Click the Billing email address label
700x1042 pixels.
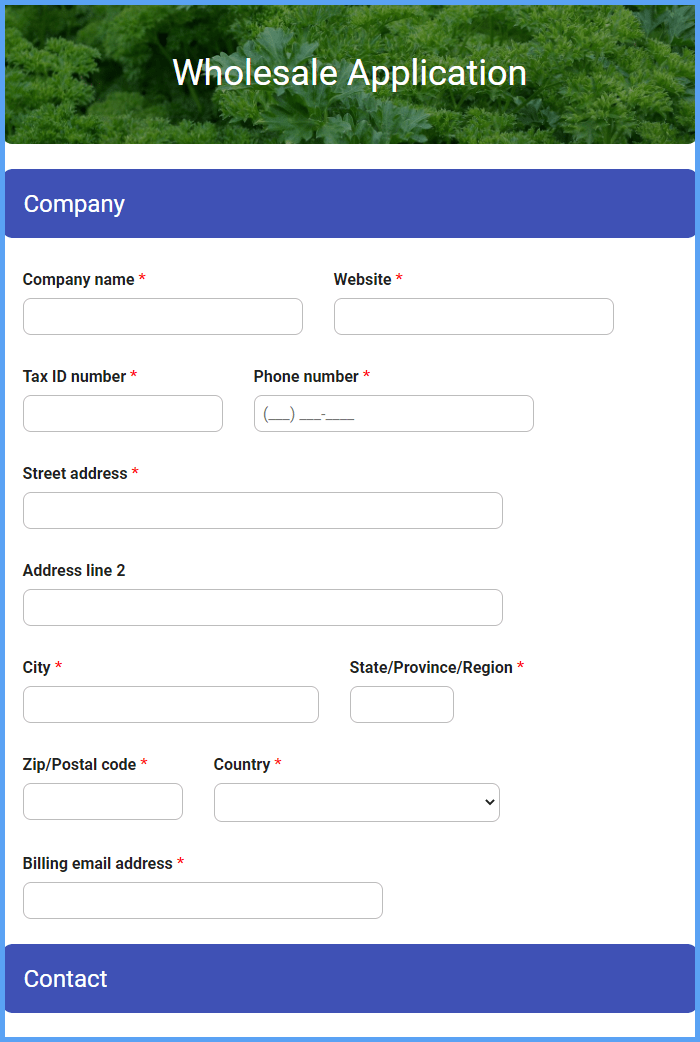click(x=98, y=863)
